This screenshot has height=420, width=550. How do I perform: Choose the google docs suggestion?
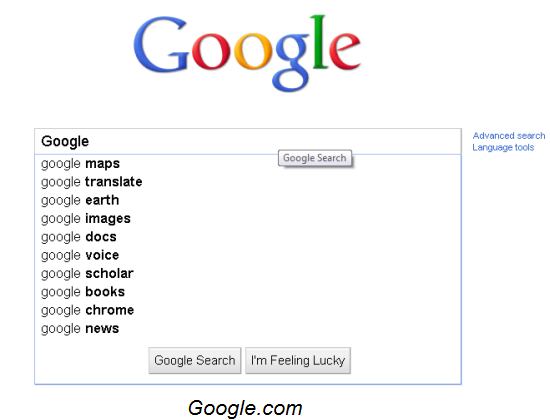[248, 237]
